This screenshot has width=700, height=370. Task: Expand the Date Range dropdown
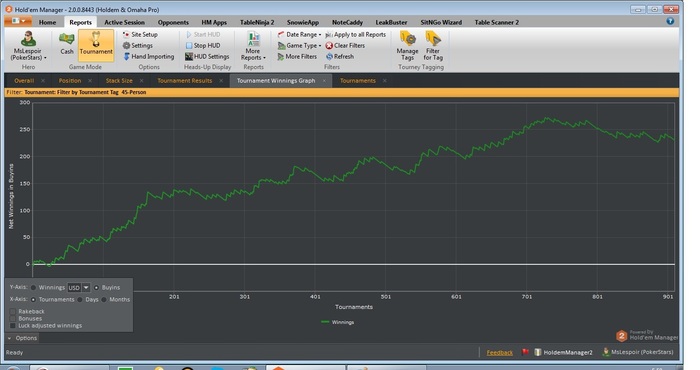pyautogui.click(x=299, y=34)
